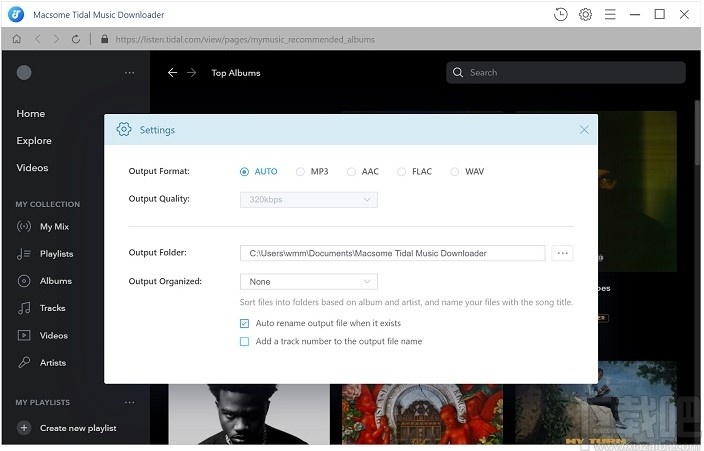Select MP3 output format

(300, 172)
